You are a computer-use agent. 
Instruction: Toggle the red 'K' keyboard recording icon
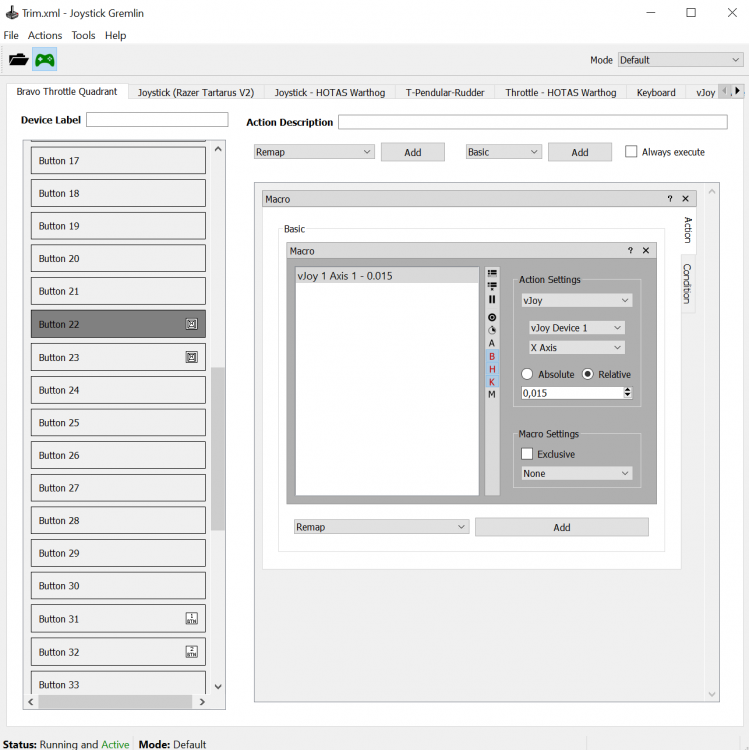[x=492, y=382]
